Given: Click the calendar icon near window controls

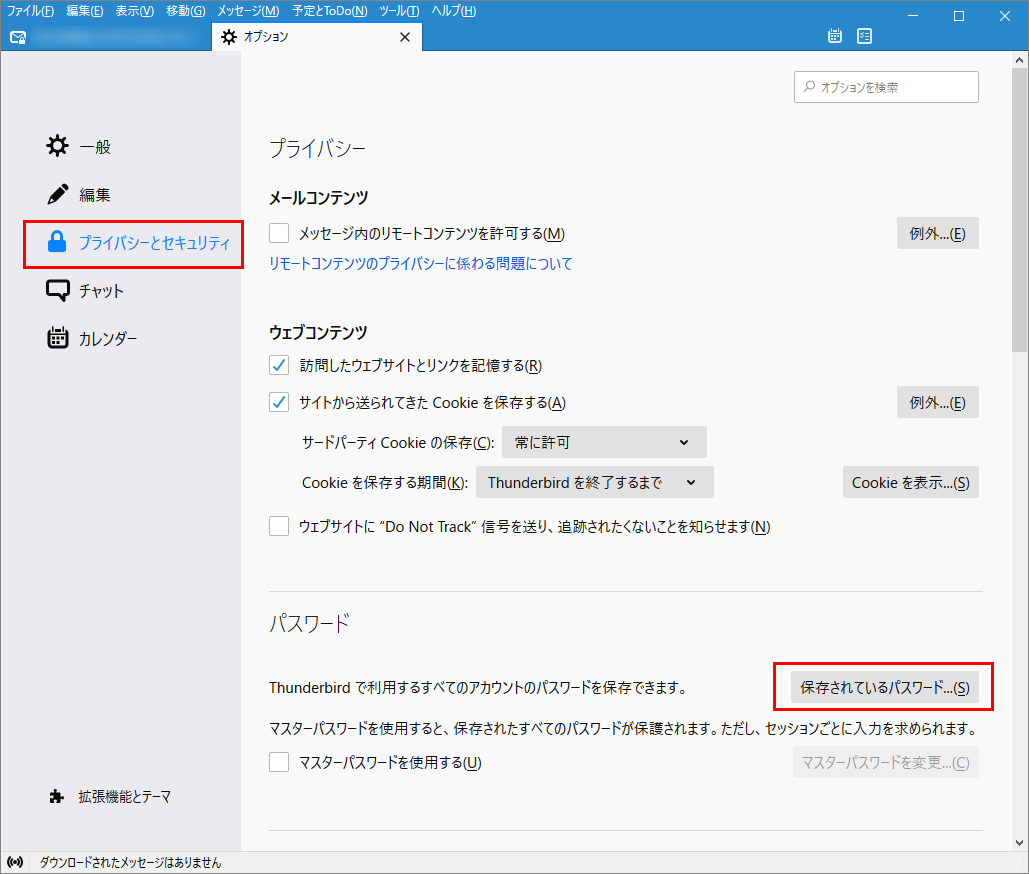Looking at the screenshot, I should (x=834, y=35).
